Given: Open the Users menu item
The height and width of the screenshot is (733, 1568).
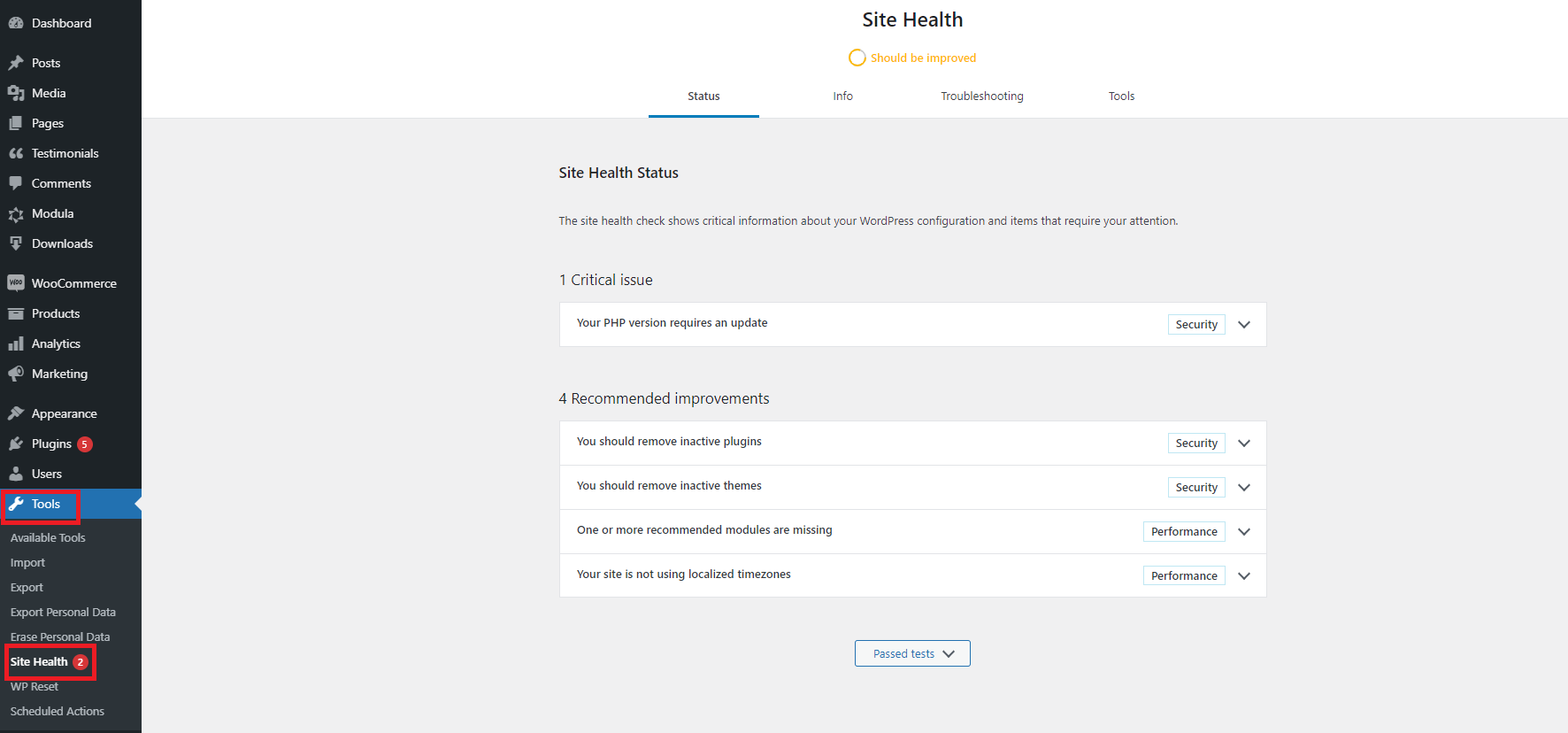Looking at the screenshot, I should tap(71, 474).
